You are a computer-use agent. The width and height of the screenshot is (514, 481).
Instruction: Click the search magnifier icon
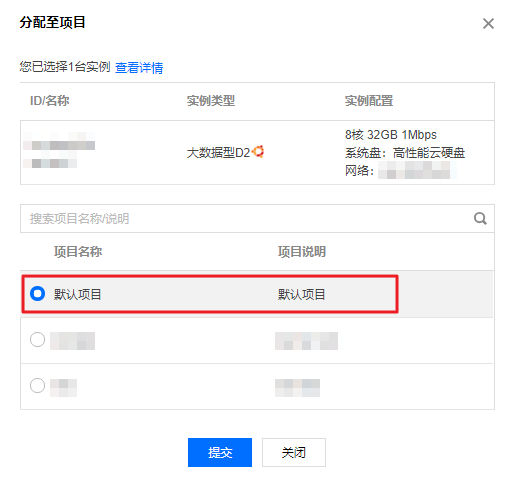pyautogui.click(x=480, y=219)
